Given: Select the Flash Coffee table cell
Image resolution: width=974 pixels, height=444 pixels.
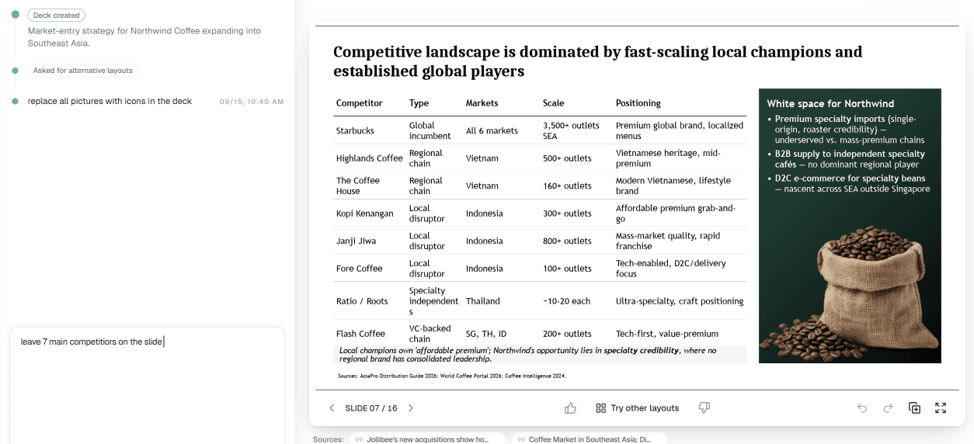Looking at the screenshot, I should pyautogui.click(x=360, y=333).
